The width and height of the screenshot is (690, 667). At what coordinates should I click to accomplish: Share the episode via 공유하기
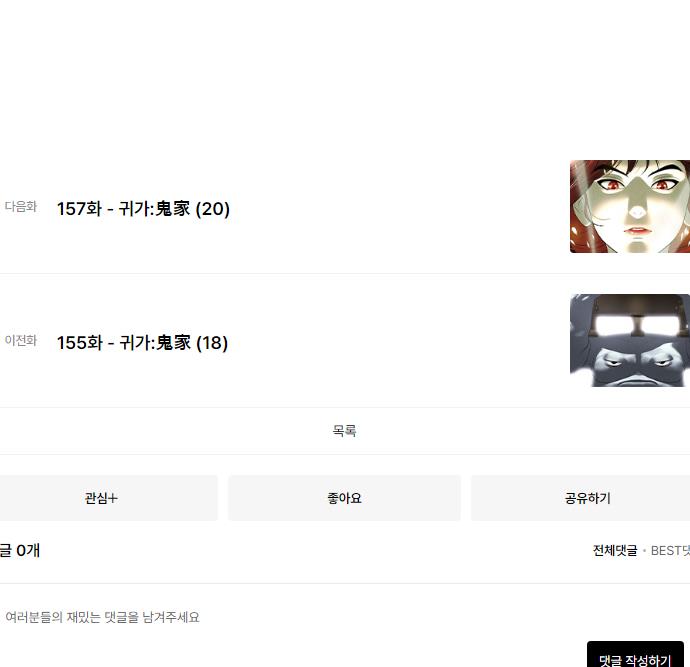tap(587, 498)
